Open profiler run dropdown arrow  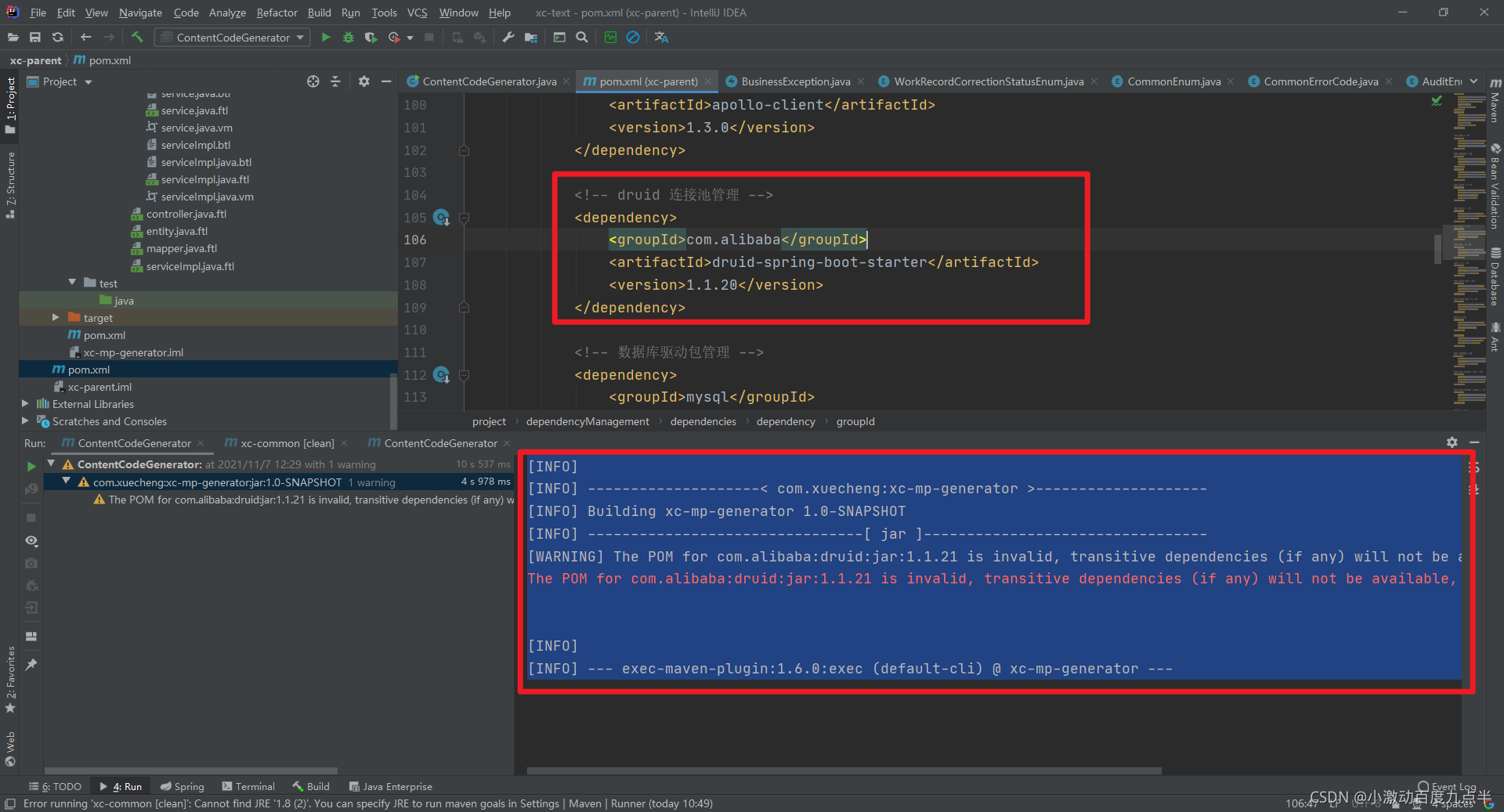[x=410, y=38]
